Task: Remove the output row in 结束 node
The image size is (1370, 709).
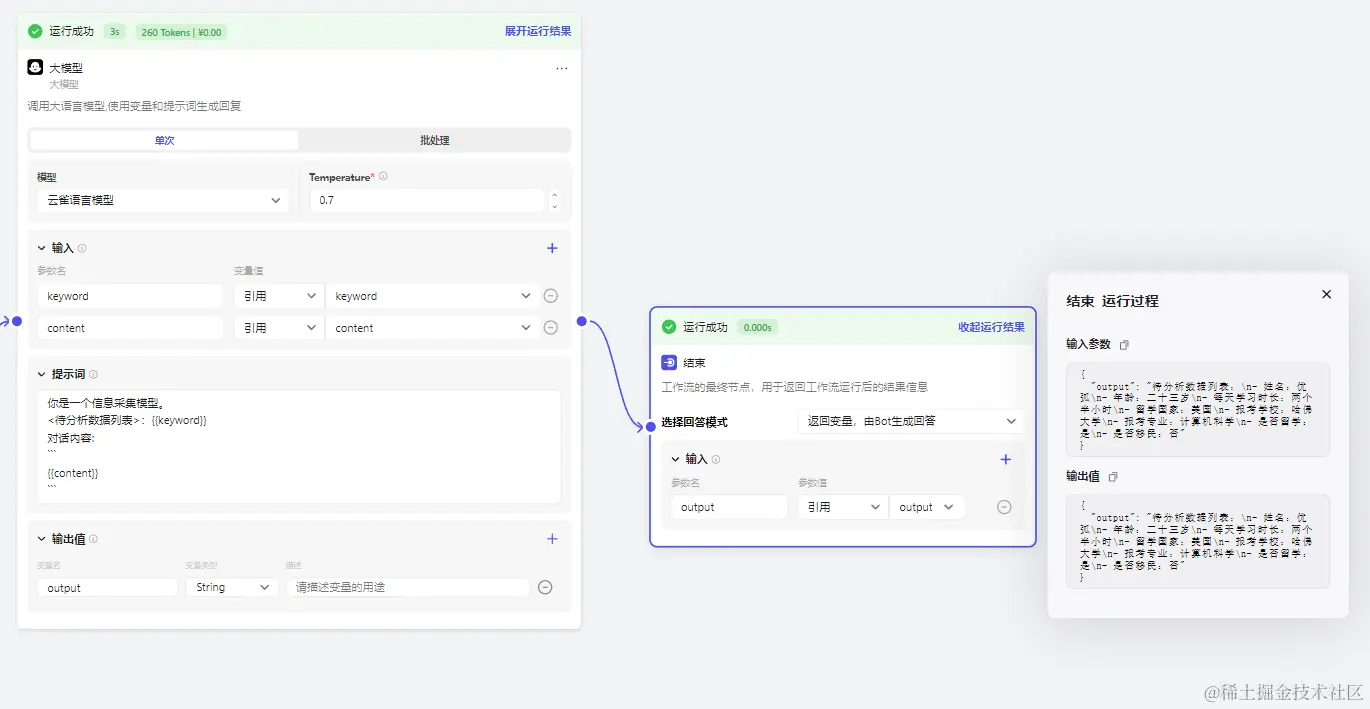Action: point(1004,507)
